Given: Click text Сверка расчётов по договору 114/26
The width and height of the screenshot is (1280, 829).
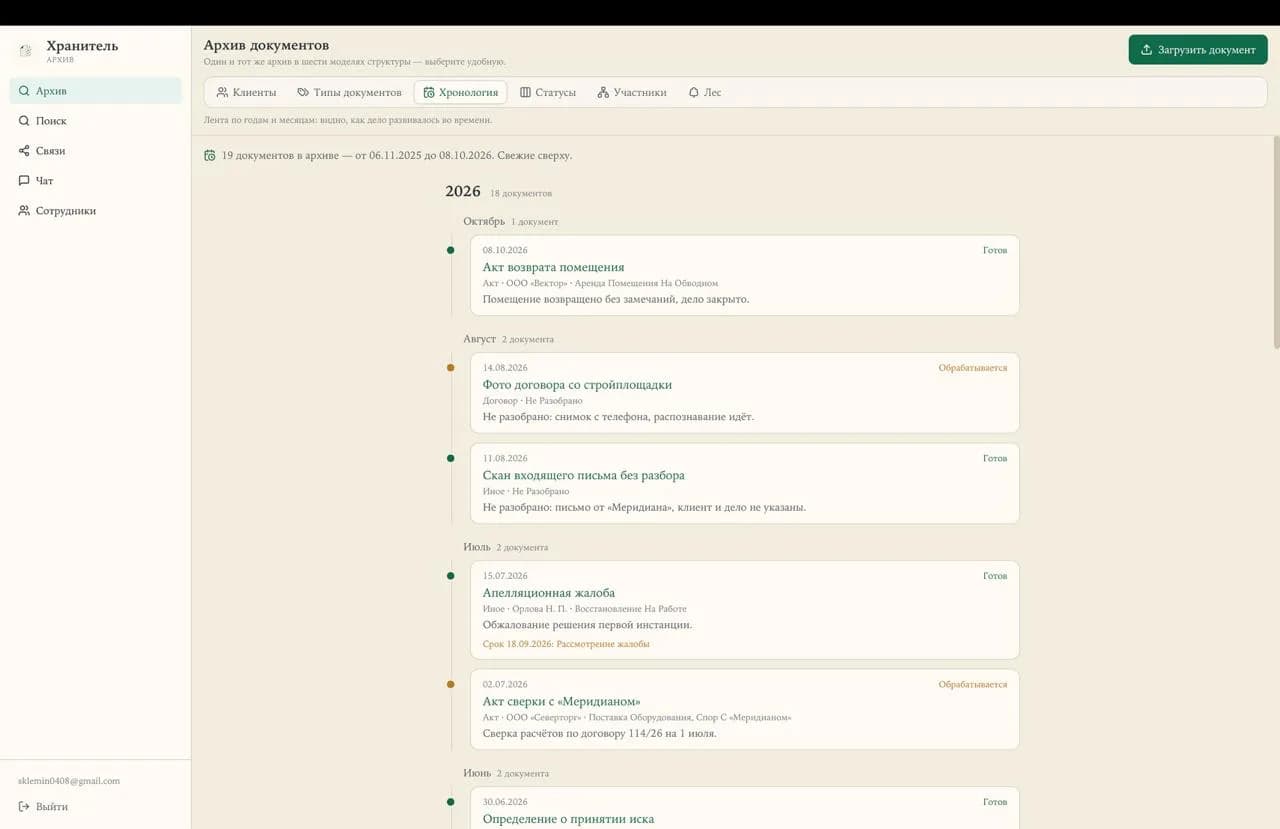Looking at the screenshot, I should [600, 733].
